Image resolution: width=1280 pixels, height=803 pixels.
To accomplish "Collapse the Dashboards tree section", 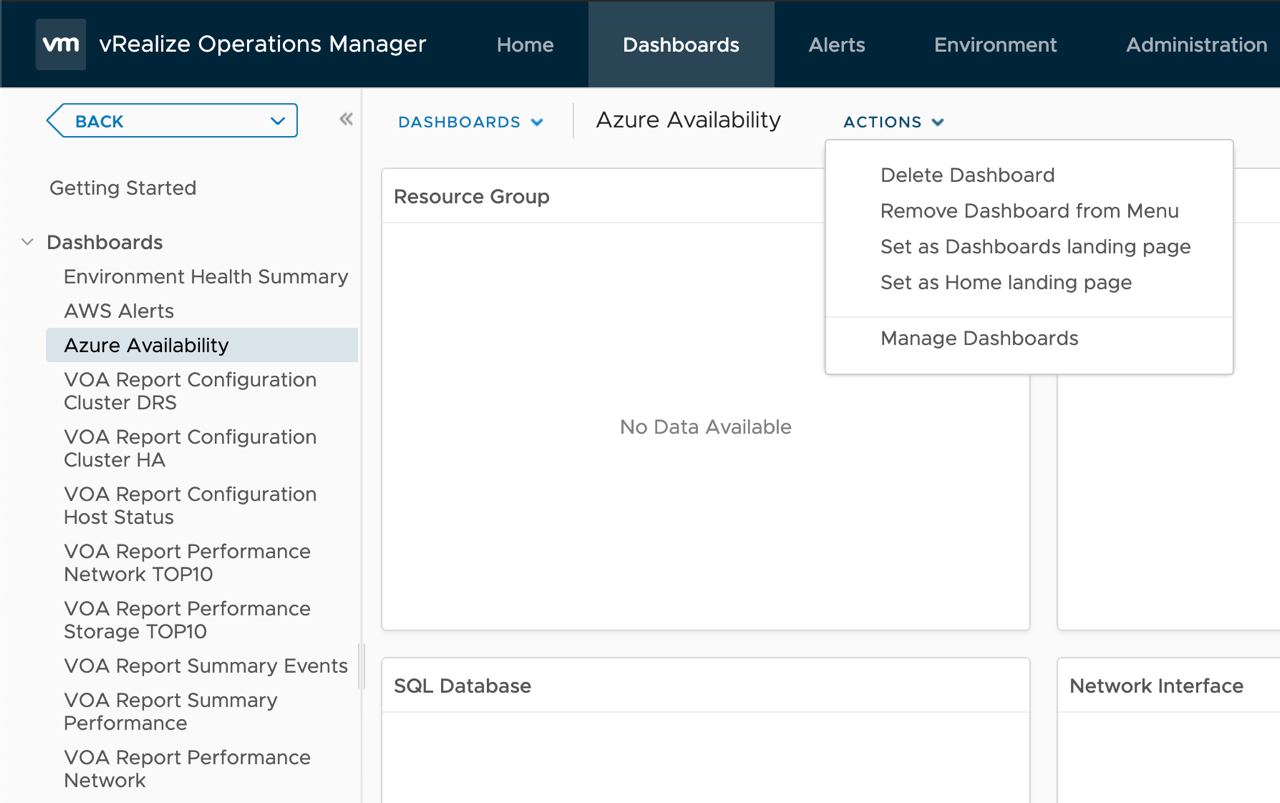I will (27, 242).
